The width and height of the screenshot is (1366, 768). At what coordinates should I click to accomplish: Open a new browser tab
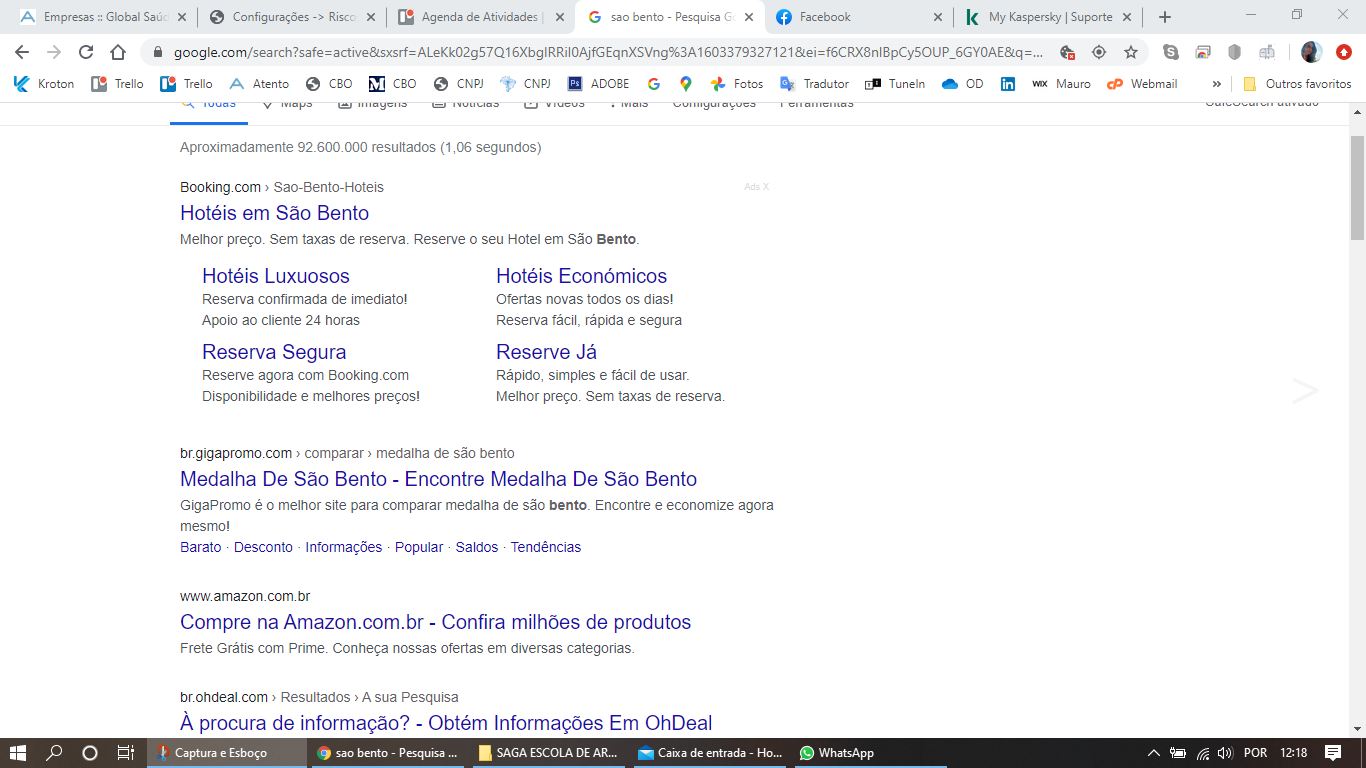[x=1164, y=17]
